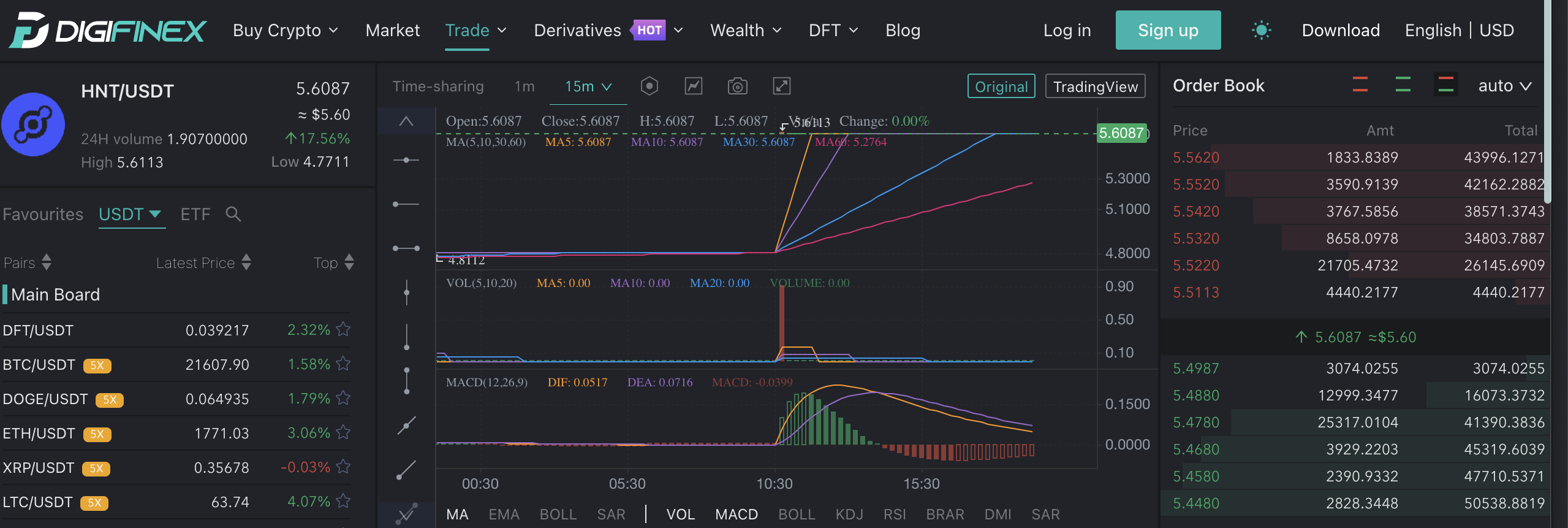
Task: Open the 15m interval dropdown
Action: [x=588, y=86]
